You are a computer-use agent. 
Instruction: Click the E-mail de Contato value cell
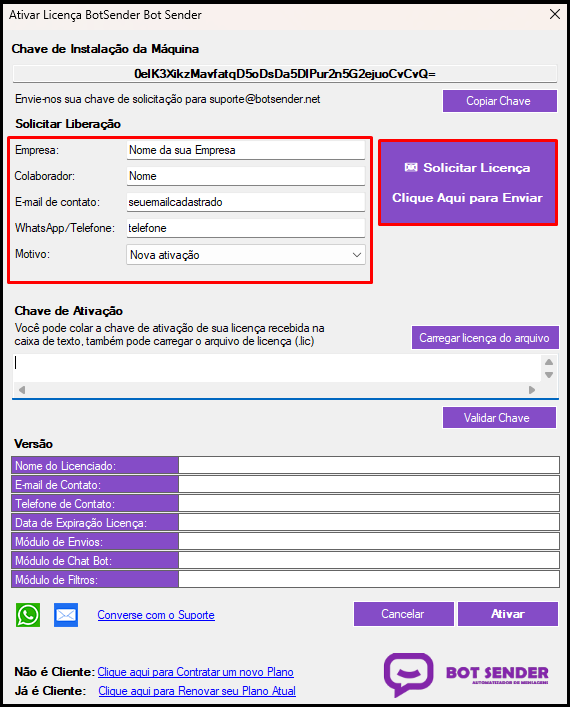369,484
